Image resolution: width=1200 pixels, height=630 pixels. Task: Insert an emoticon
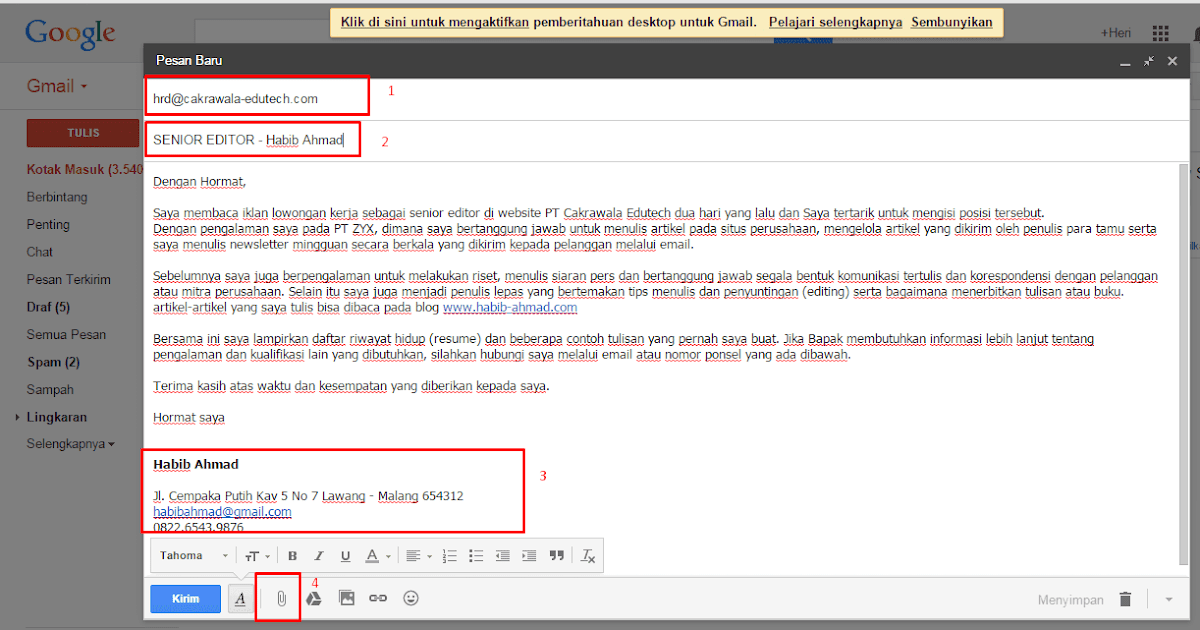(x=410, y=597)
